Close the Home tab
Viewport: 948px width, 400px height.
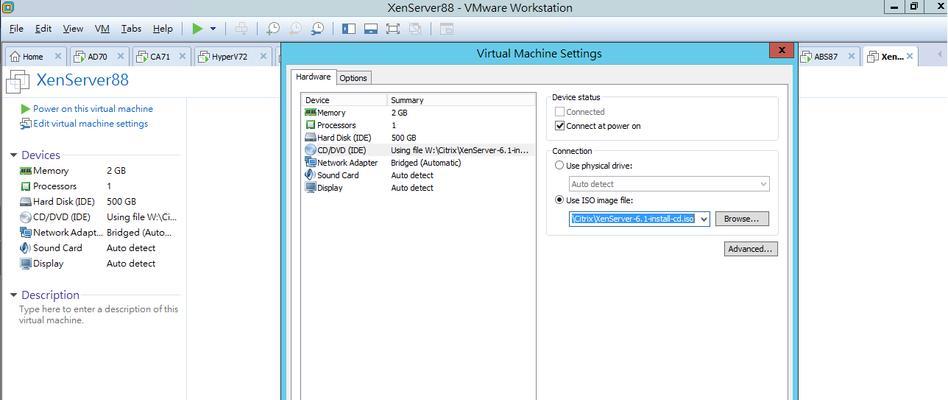tap(58, 56)
